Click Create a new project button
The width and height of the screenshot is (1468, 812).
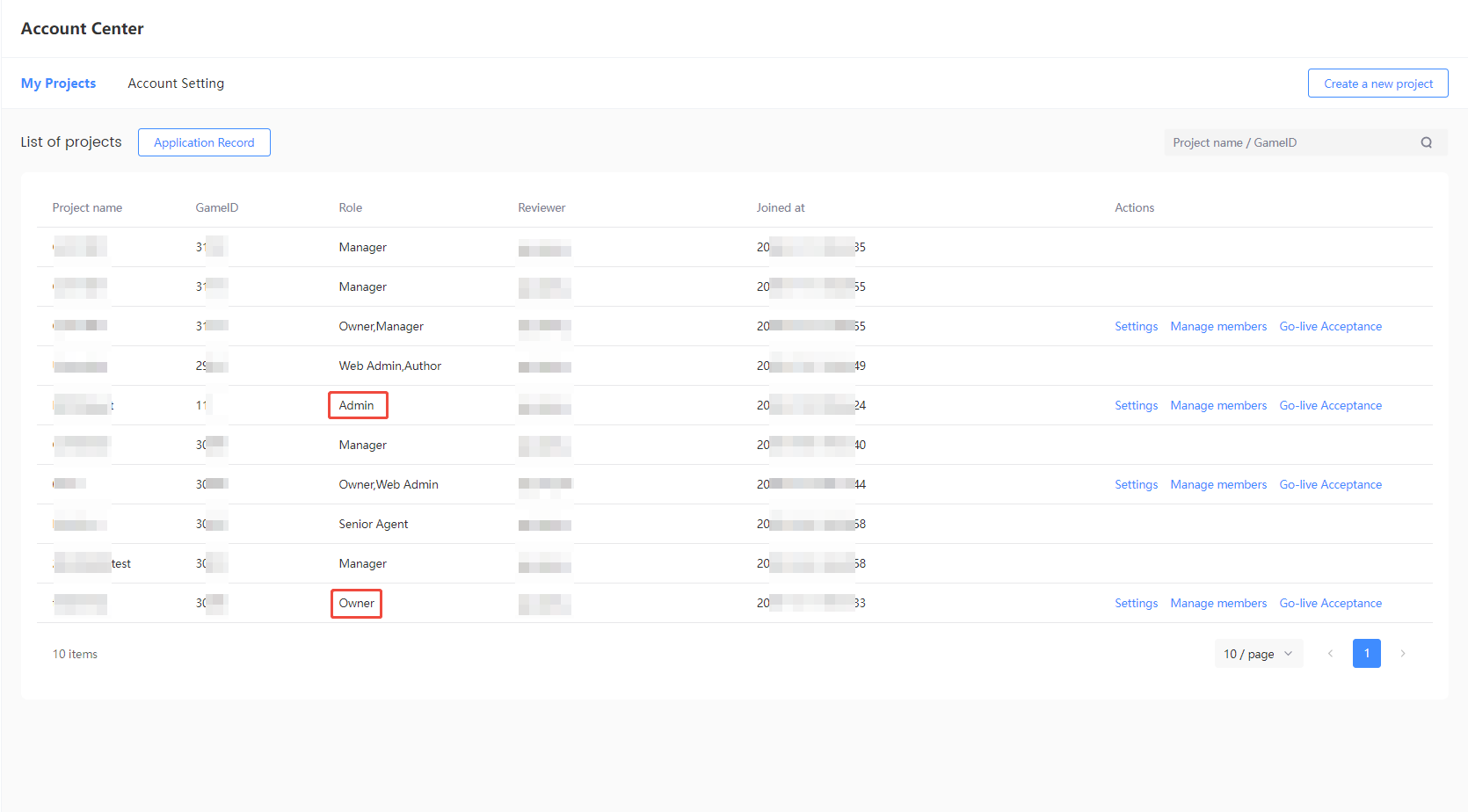click(x=1377, y=83)
